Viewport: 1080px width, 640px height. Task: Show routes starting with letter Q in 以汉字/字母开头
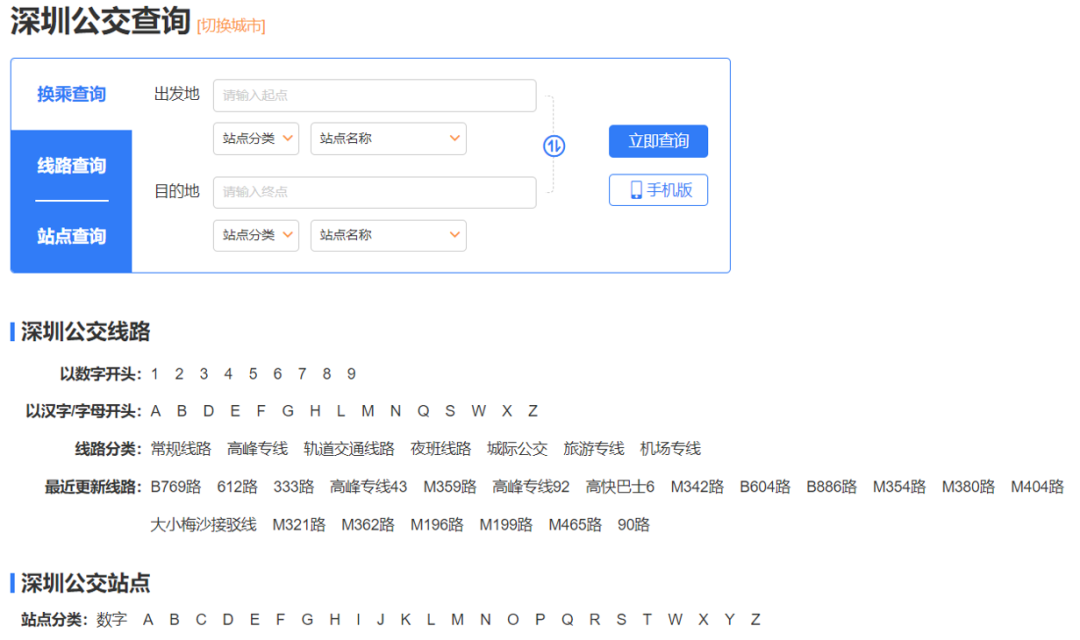423,411
